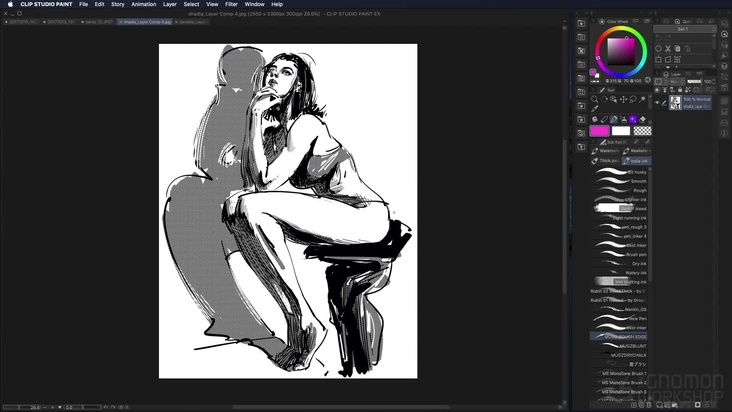Click the 3D cube icon in far-right dock

point(724,66)
